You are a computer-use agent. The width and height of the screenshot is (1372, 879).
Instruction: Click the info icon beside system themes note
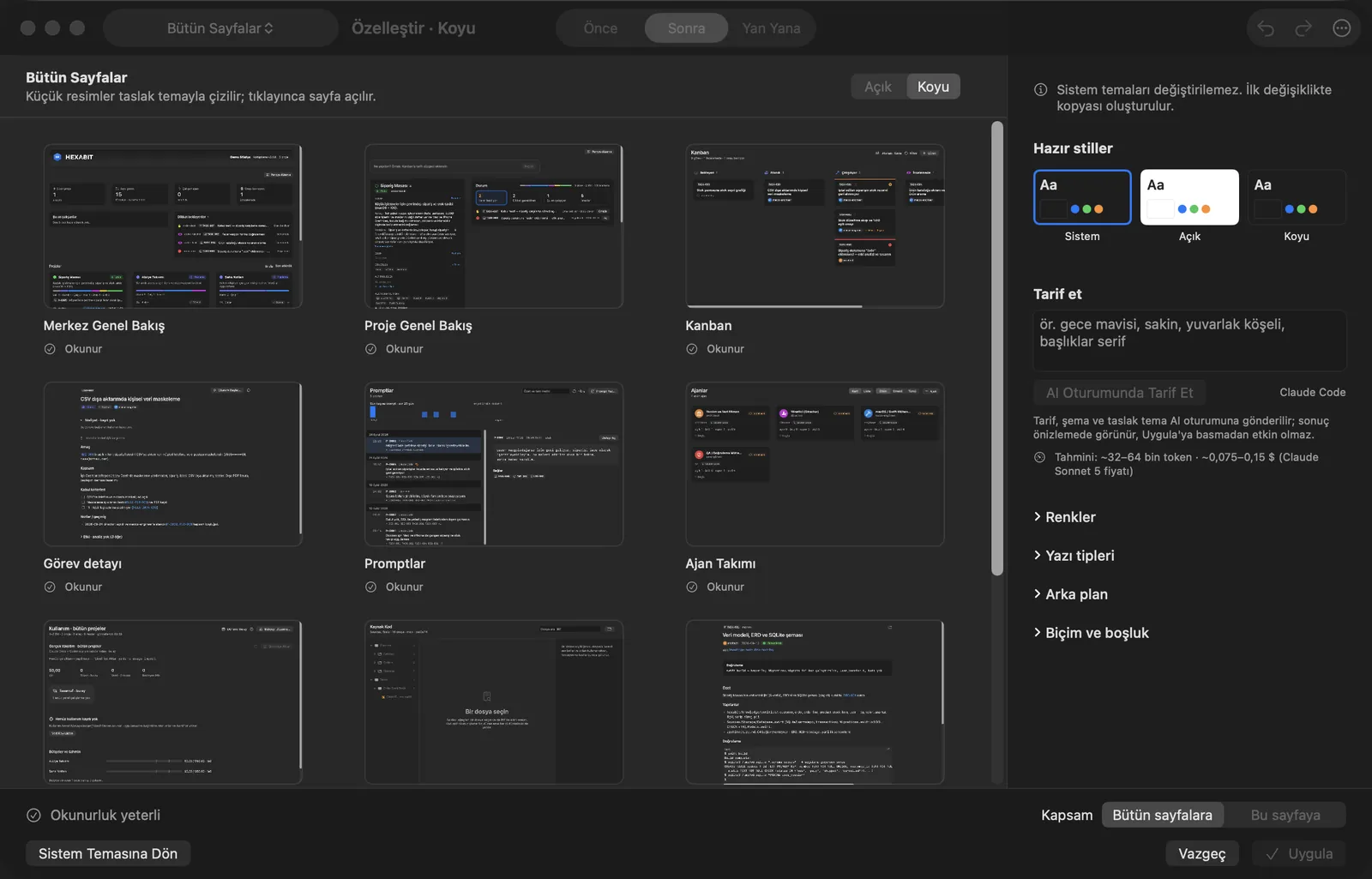1040,90
